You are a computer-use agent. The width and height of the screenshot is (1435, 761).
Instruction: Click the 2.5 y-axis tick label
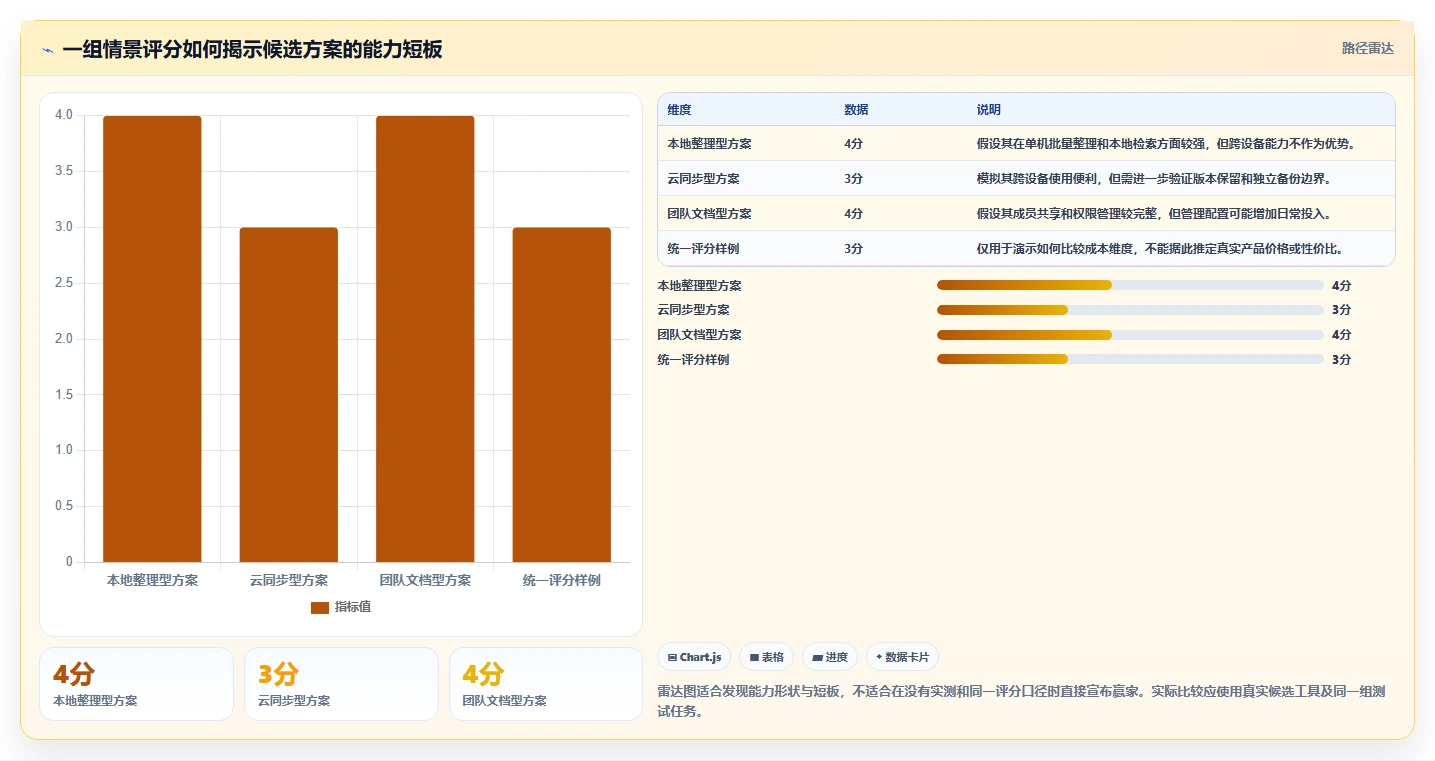[x=64, y=283]
